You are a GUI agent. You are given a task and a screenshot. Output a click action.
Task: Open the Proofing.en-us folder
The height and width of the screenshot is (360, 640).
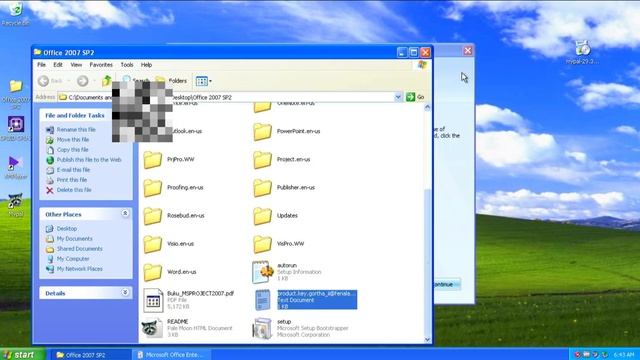click(x=173, y=188)
